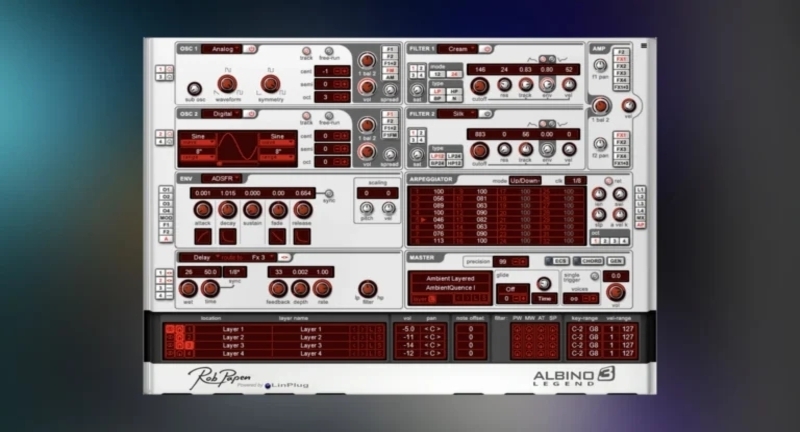Route OSC 1 to FM button

(x=390, y=70)
